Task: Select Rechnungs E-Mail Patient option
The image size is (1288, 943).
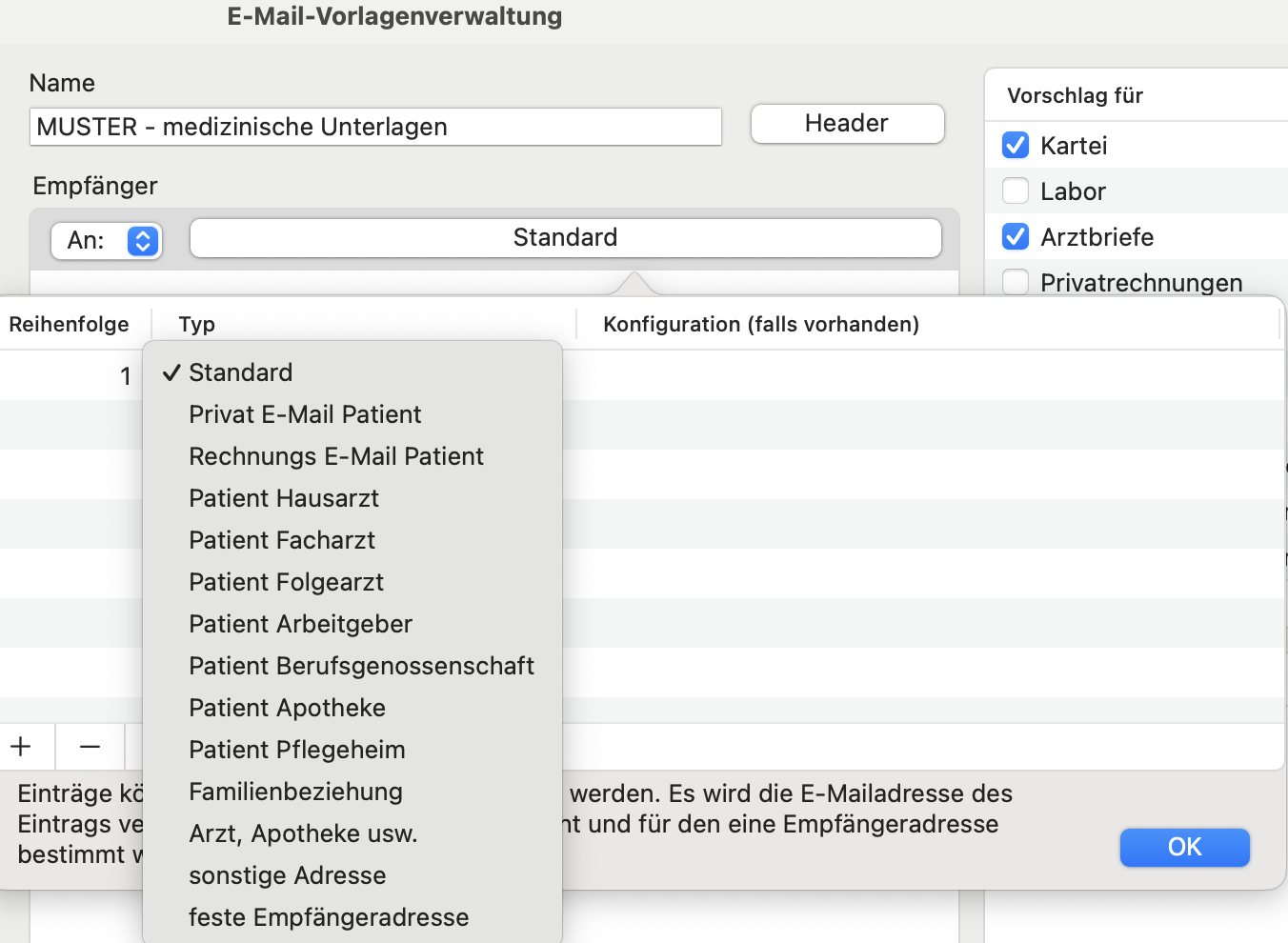Action: (336, 456)
